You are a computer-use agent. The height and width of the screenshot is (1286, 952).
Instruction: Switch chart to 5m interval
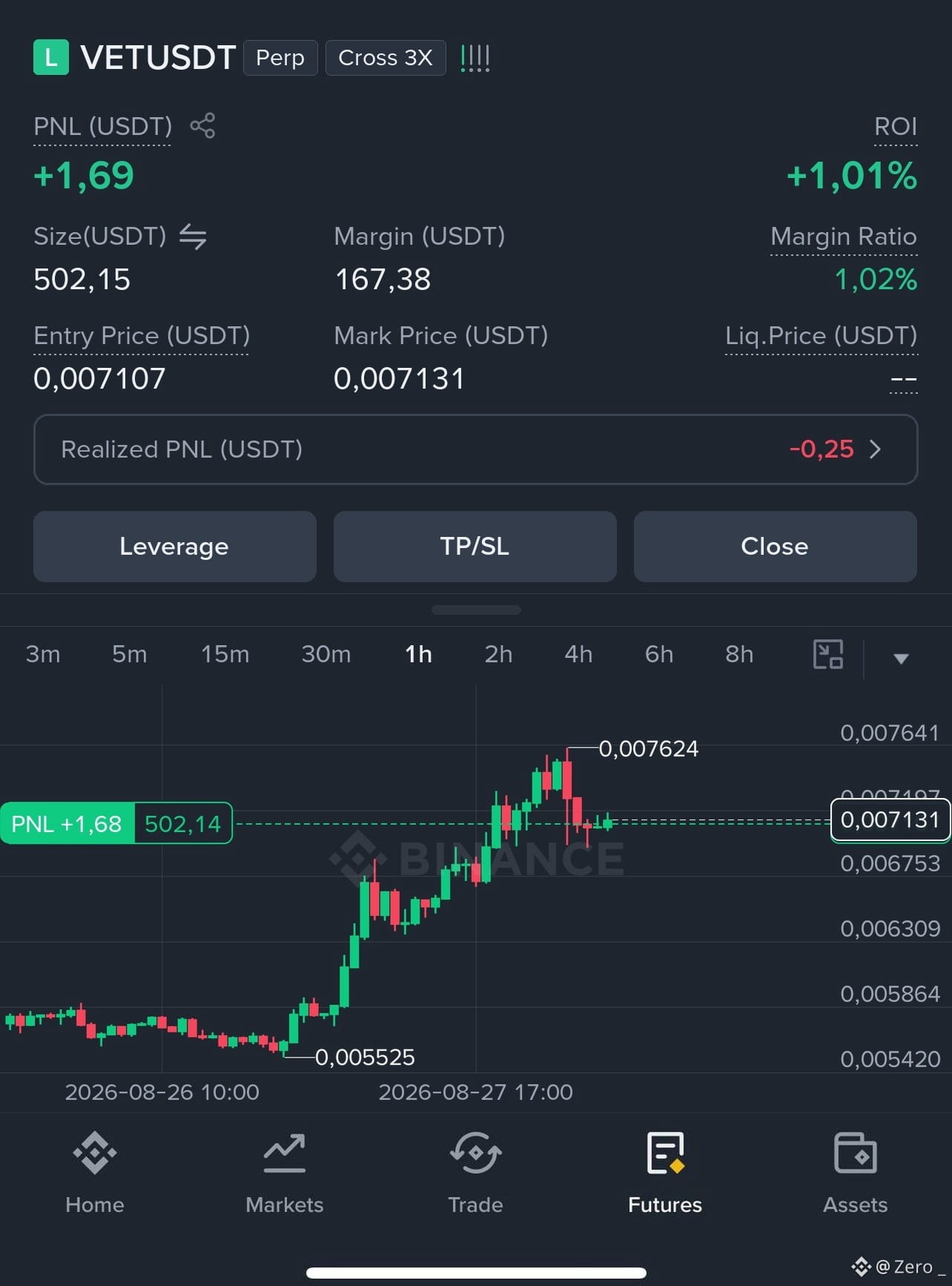click(130, 654)
